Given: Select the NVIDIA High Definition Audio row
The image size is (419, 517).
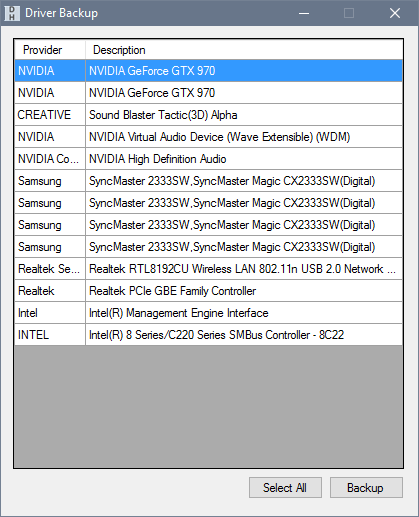Looking at the screenshot, I should pos(209,159).
